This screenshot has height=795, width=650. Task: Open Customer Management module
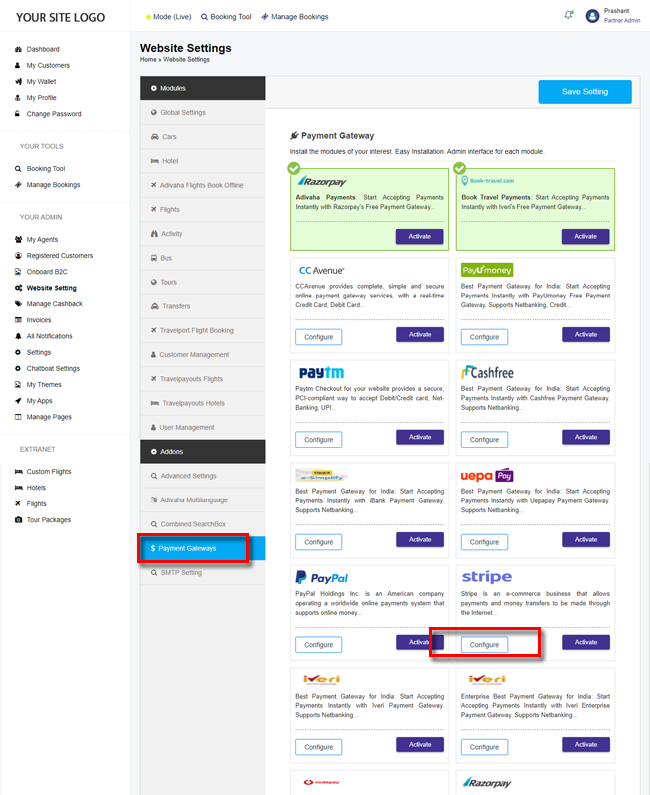(203, 355)
